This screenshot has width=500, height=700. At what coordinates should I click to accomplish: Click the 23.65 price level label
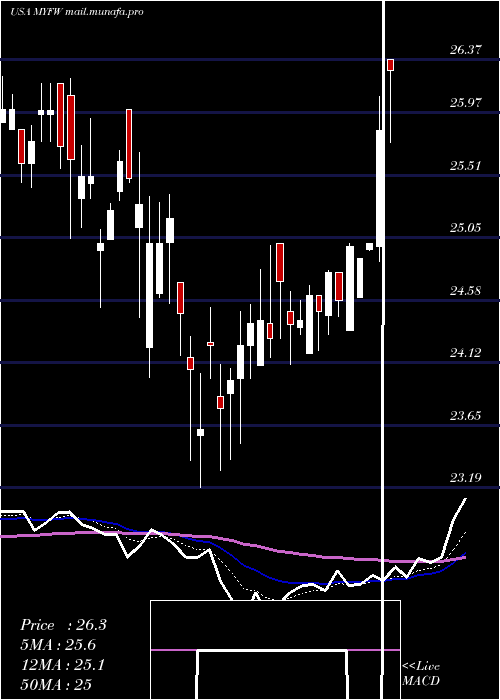[x=466, y=416]
